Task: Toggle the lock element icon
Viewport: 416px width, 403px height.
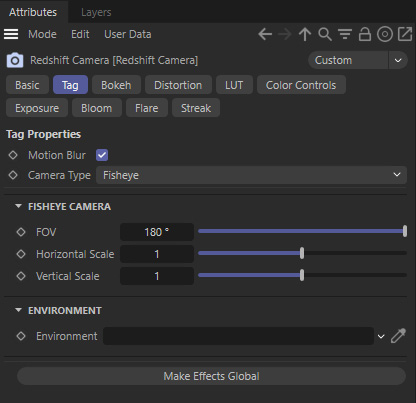Action: coord(365,34)
